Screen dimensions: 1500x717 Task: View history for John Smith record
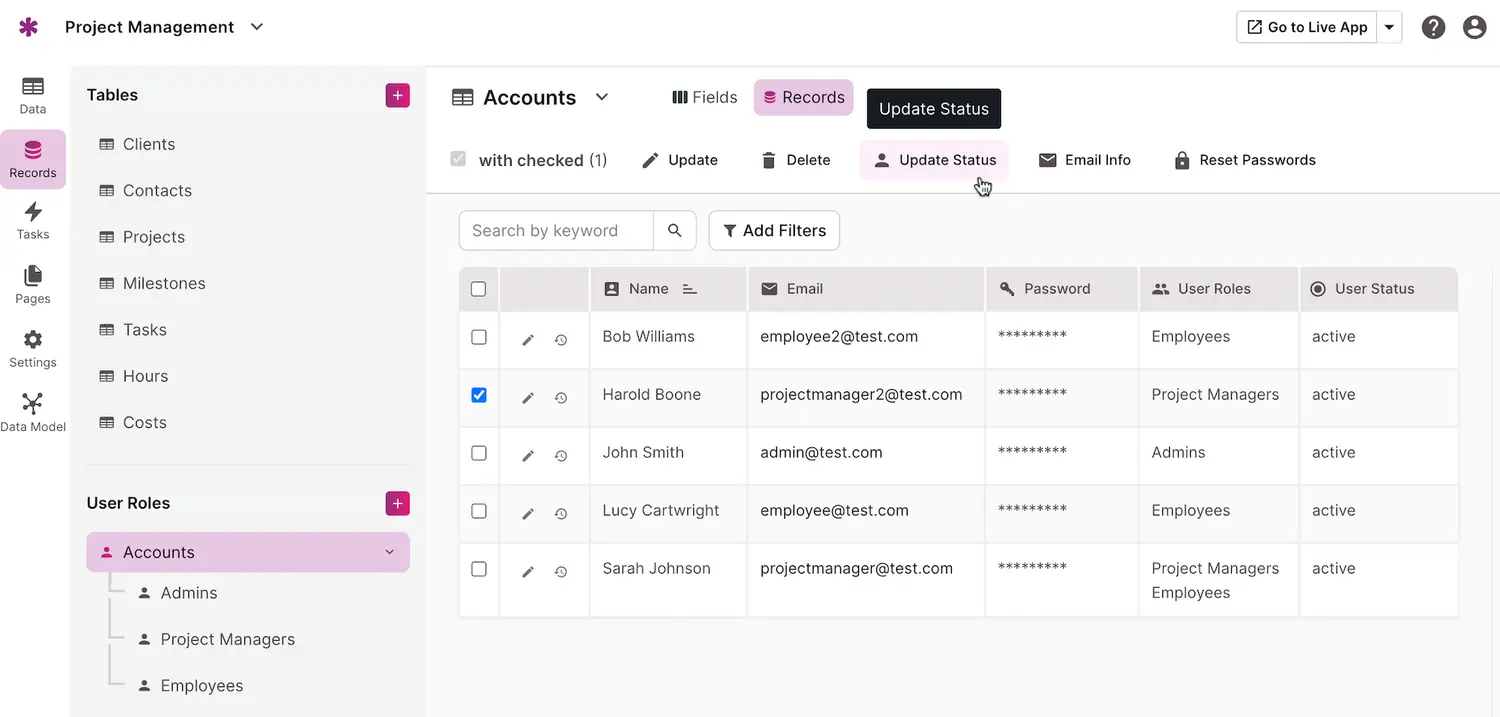click(x=561, y=456)
